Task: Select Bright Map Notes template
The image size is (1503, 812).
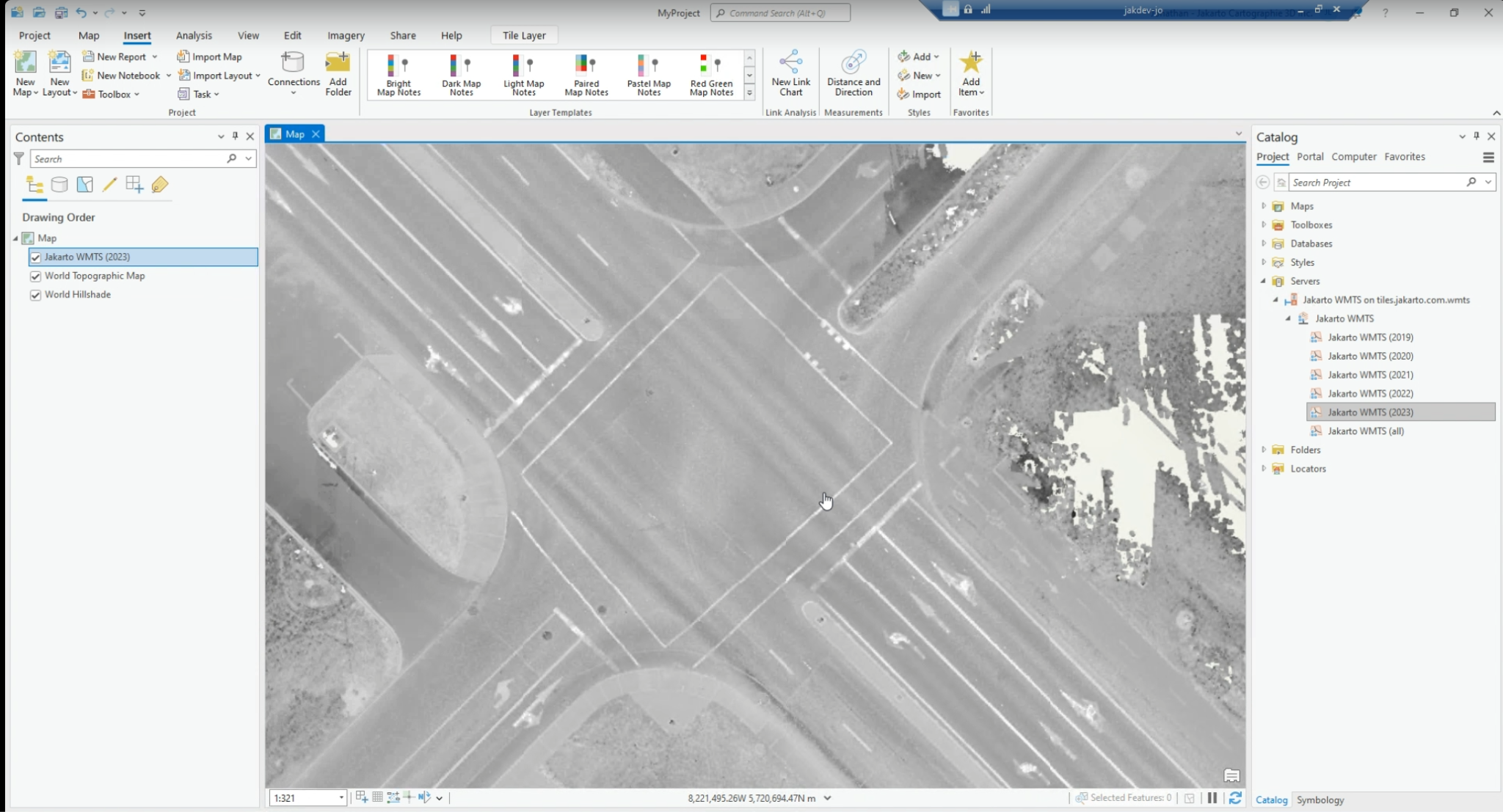Action: [x=399, y=75]
